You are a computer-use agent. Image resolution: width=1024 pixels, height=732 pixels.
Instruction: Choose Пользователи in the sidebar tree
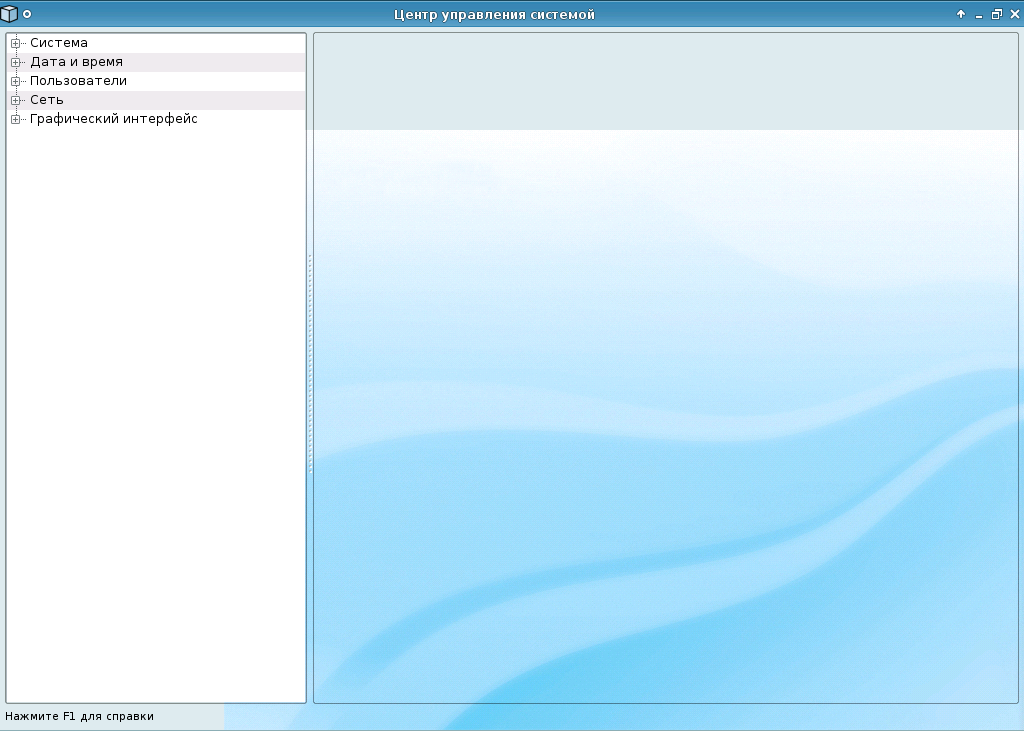(x=78, y=81)
